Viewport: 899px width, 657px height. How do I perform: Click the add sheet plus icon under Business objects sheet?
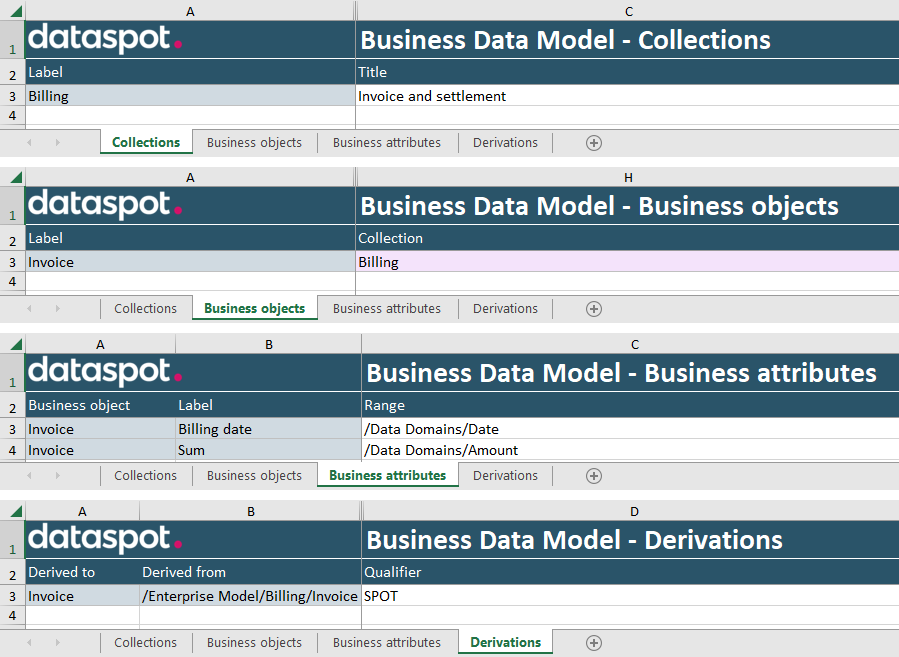(593, 309)
